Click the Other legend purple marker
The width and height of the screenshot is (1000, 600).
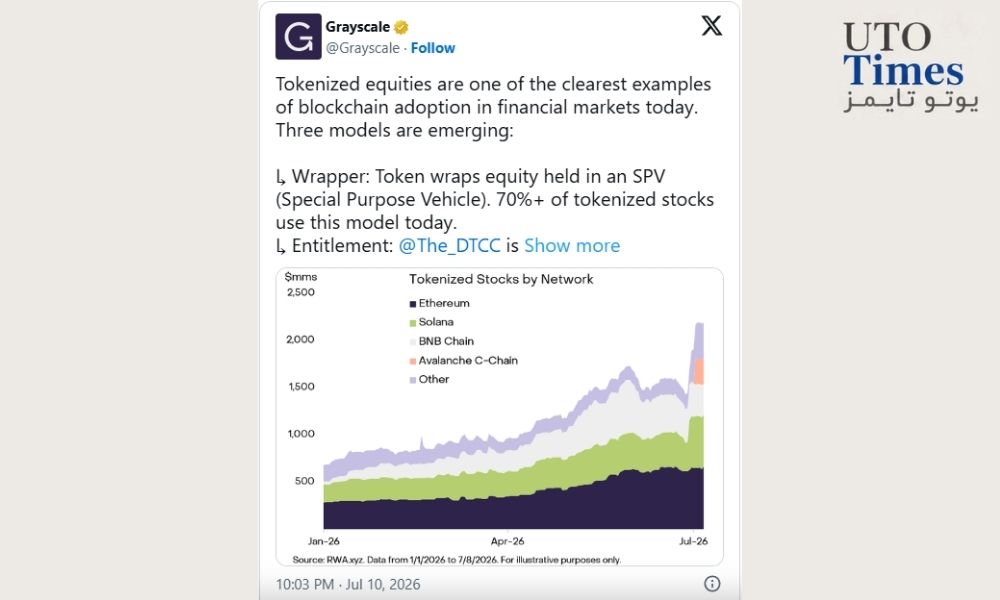coord(413,380)
